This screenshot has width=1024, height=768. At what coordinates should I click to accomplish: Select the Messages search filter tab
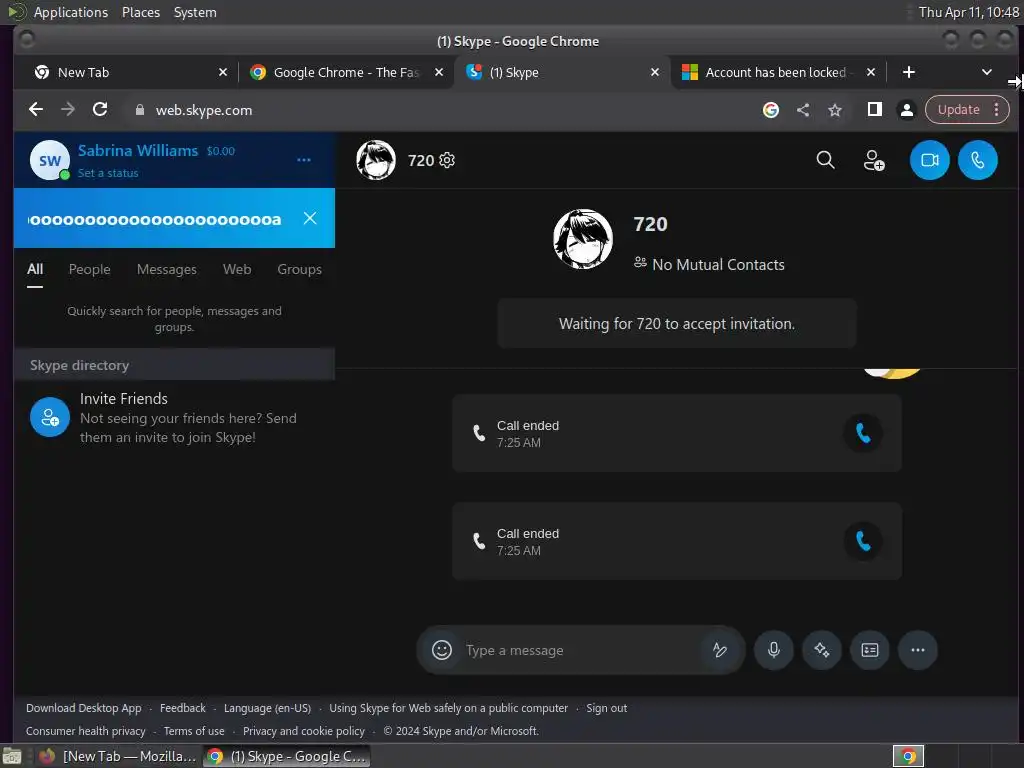(167, 269)
